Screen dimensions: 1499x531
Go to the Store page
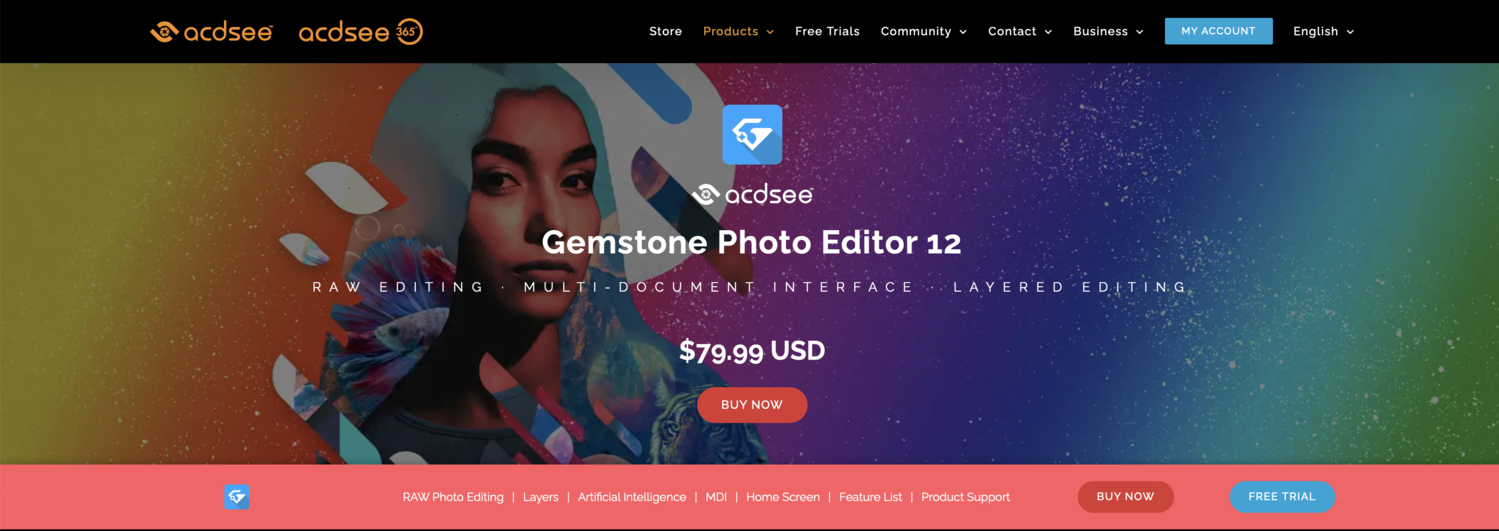point(665,32)
